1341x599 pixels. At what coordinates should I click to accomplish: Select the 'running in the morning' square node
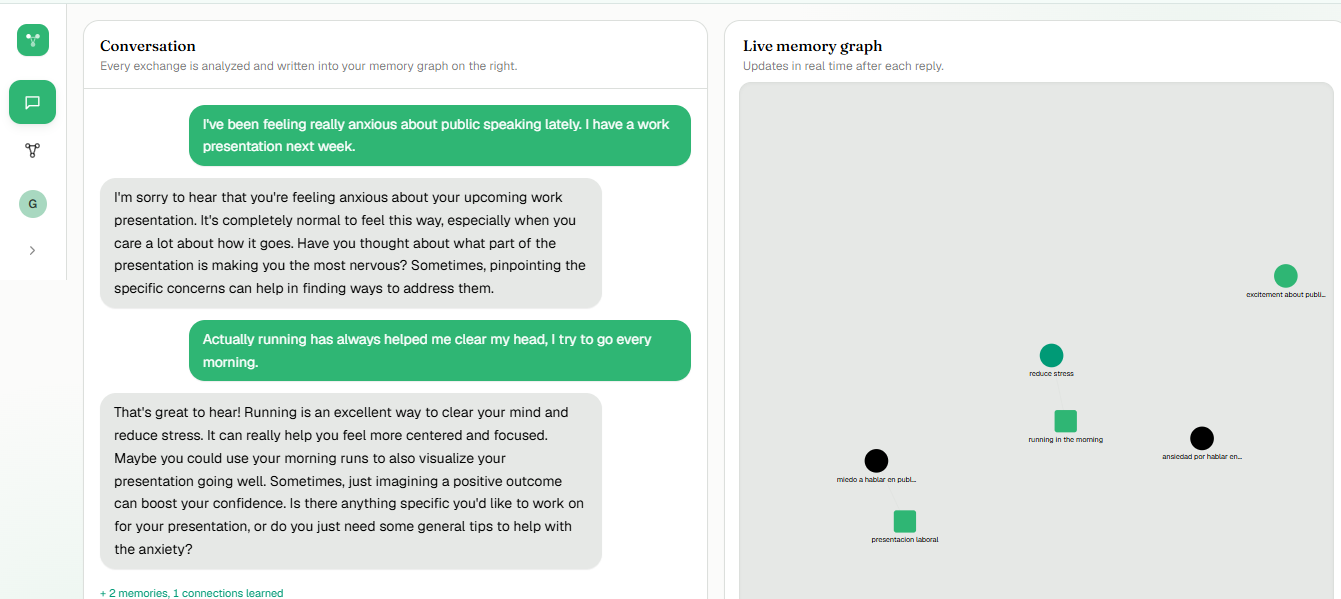pyautogui.click(x=1065, y=421)
